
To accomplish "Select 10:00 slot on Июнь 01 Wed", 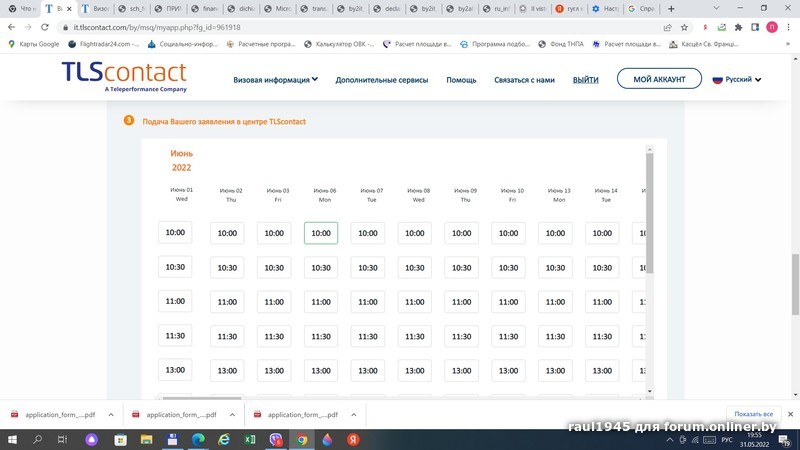I will point(175,232).
